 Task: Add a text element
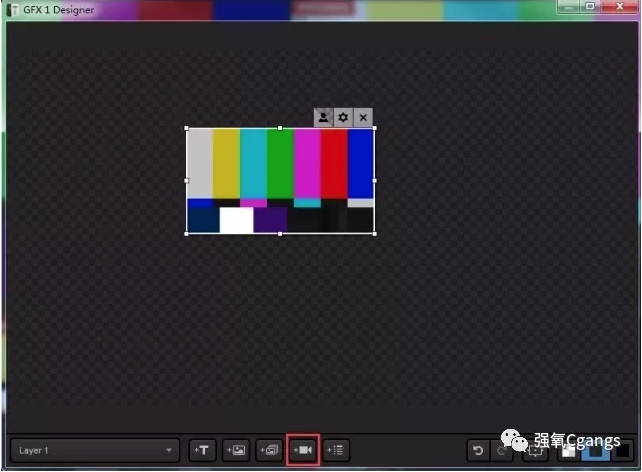click(202, 450)
